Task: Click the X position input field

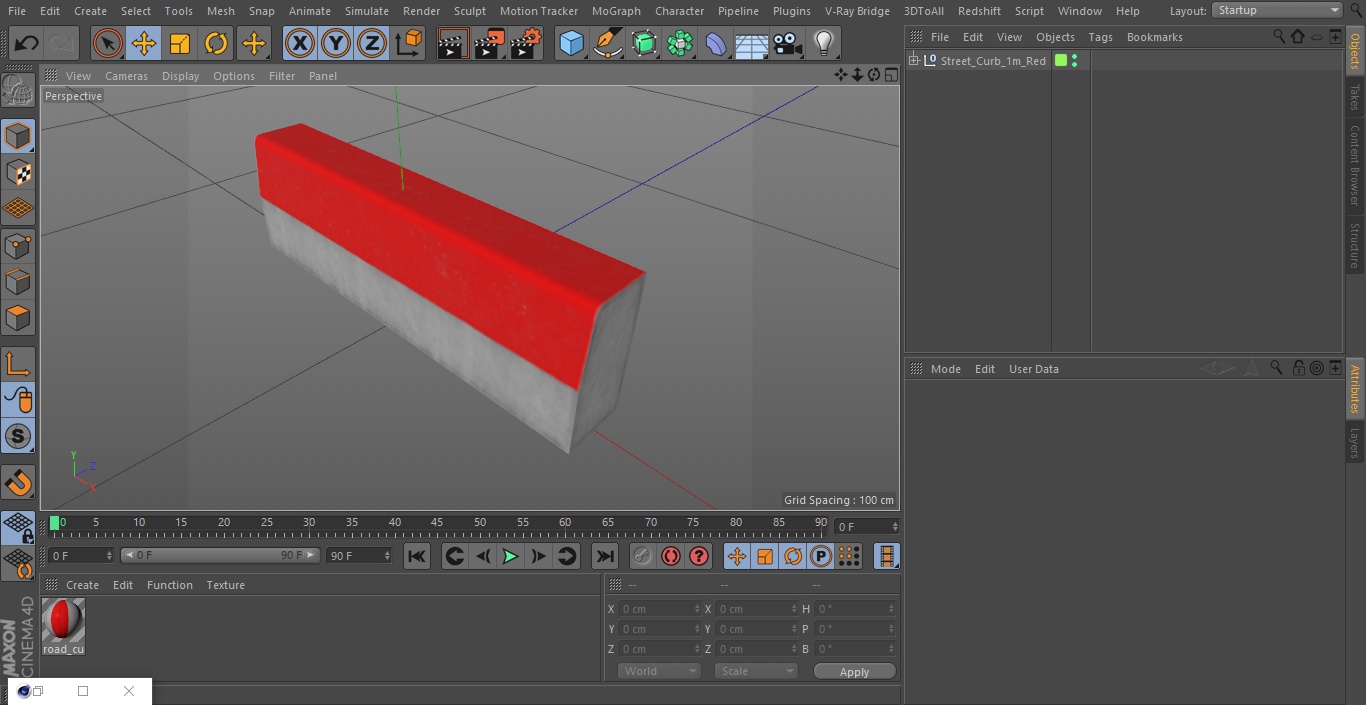Action: coord(660,609)
